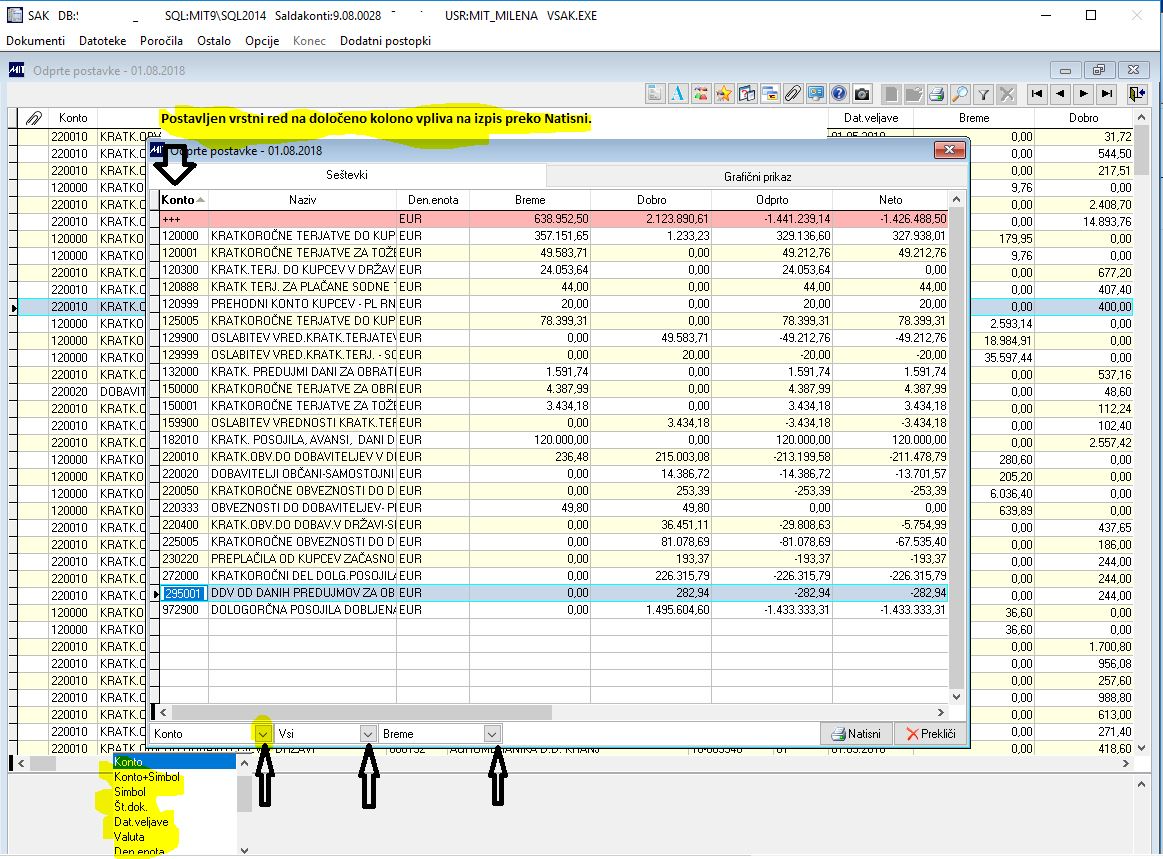This screenshot has height=859, width=1163.
Task: Click dialog vertical scrollbar down arrow
Action: [956, 697]
